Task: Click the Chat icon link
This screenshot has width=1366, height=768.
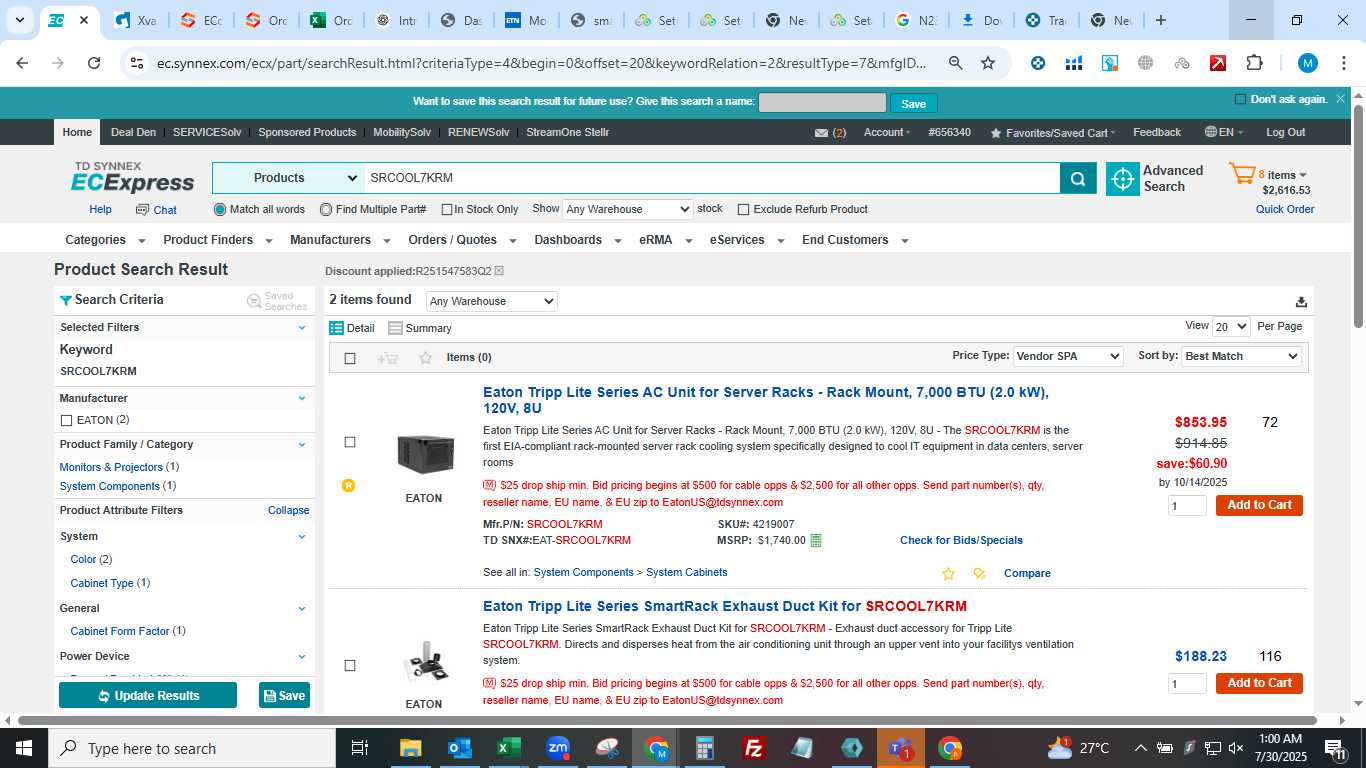Action: (156, 210)
